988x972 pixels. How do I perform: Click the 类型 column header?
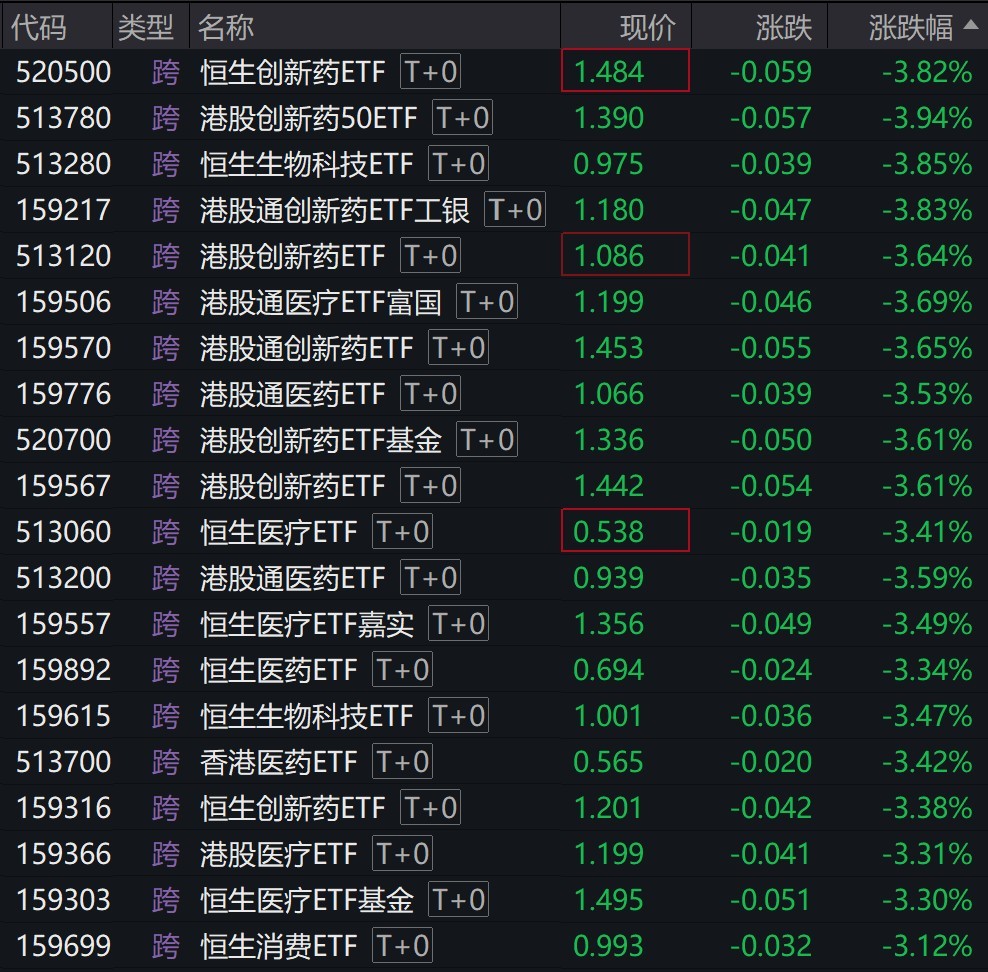(146, 28)
